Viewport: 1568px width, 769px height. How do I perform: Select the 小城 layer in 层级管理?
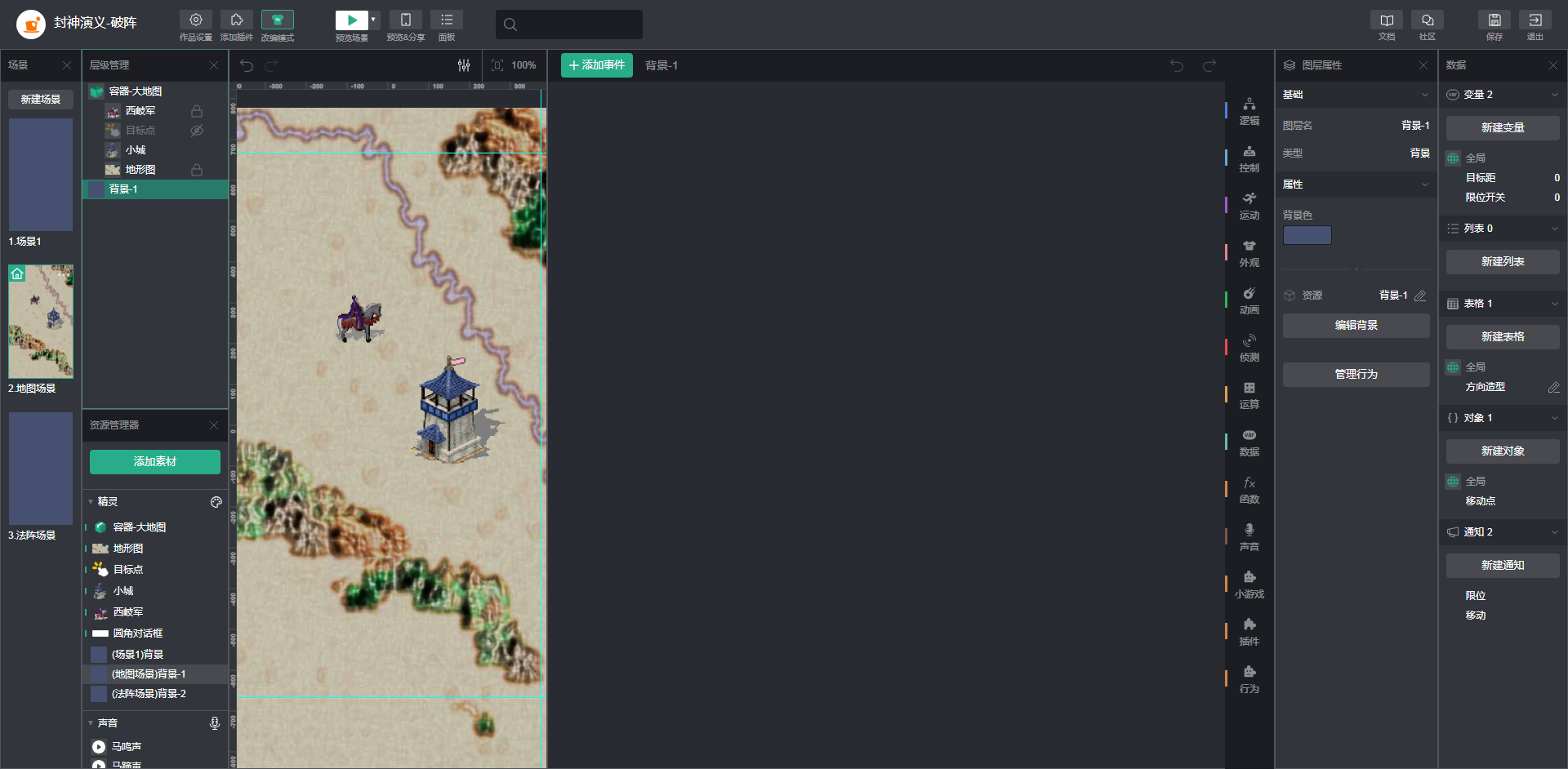(x=155, y=150)
